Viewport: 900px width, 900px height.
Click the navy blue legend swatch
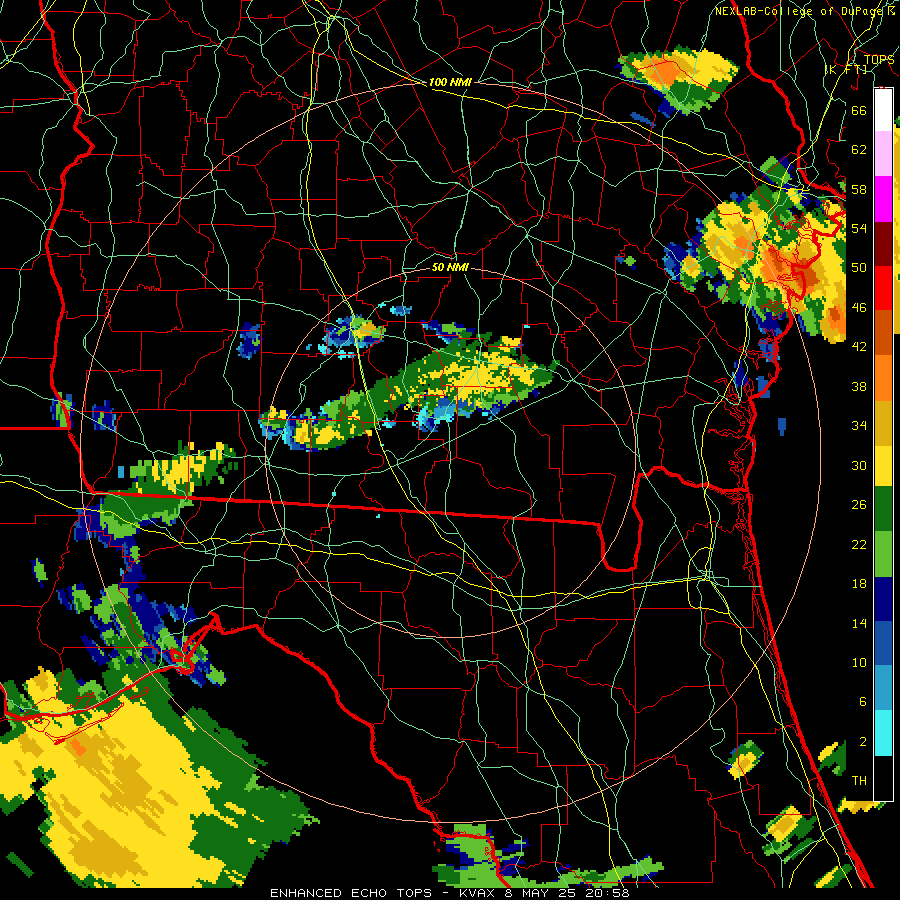pyautogui.click(x=883, y=599)
